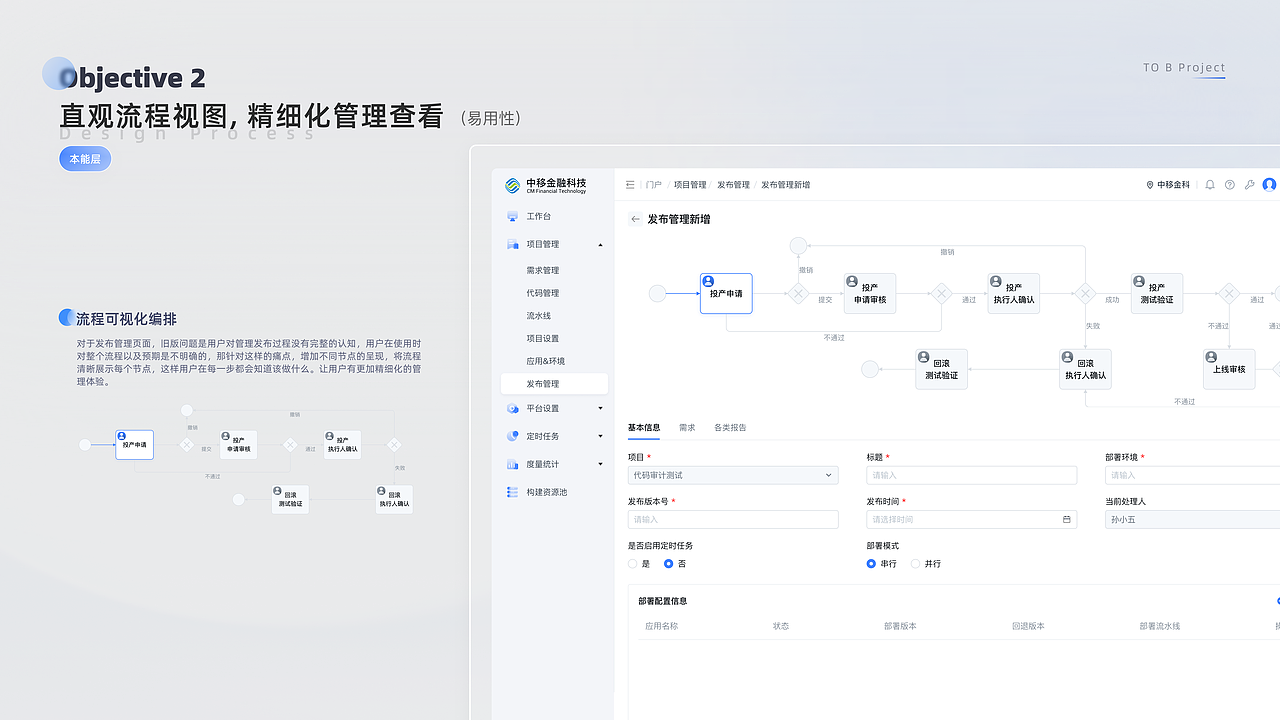Click the 项目管理 breadcrumb in top bar
The image size is (1280, 720).
tap(690, 185)
